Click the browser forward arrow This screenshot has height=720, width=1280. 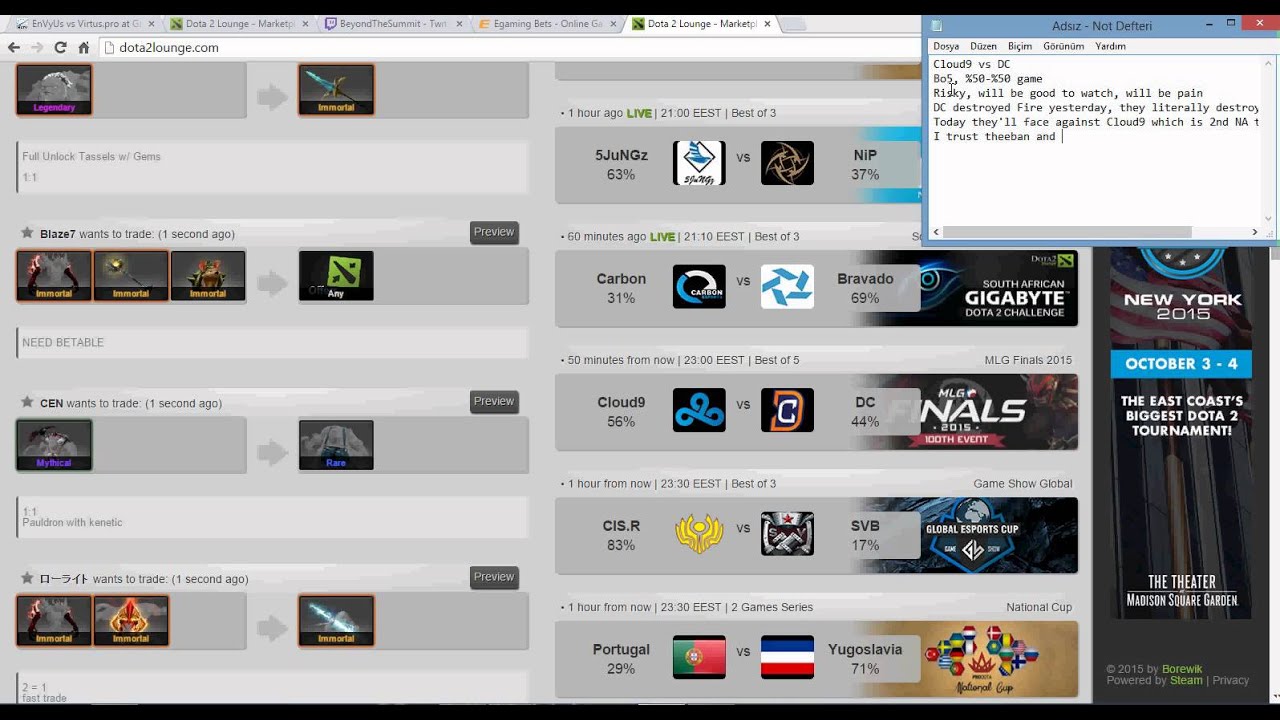[37, 47]
